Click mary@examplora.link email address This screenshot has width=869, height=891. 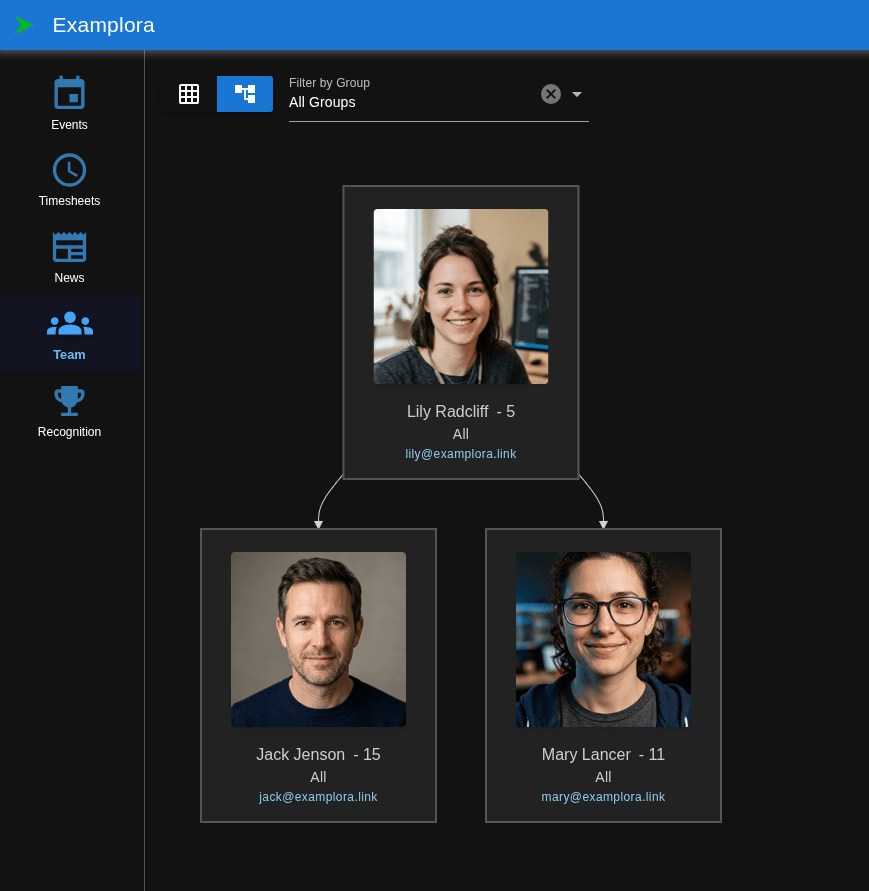[x=603, y=796]
